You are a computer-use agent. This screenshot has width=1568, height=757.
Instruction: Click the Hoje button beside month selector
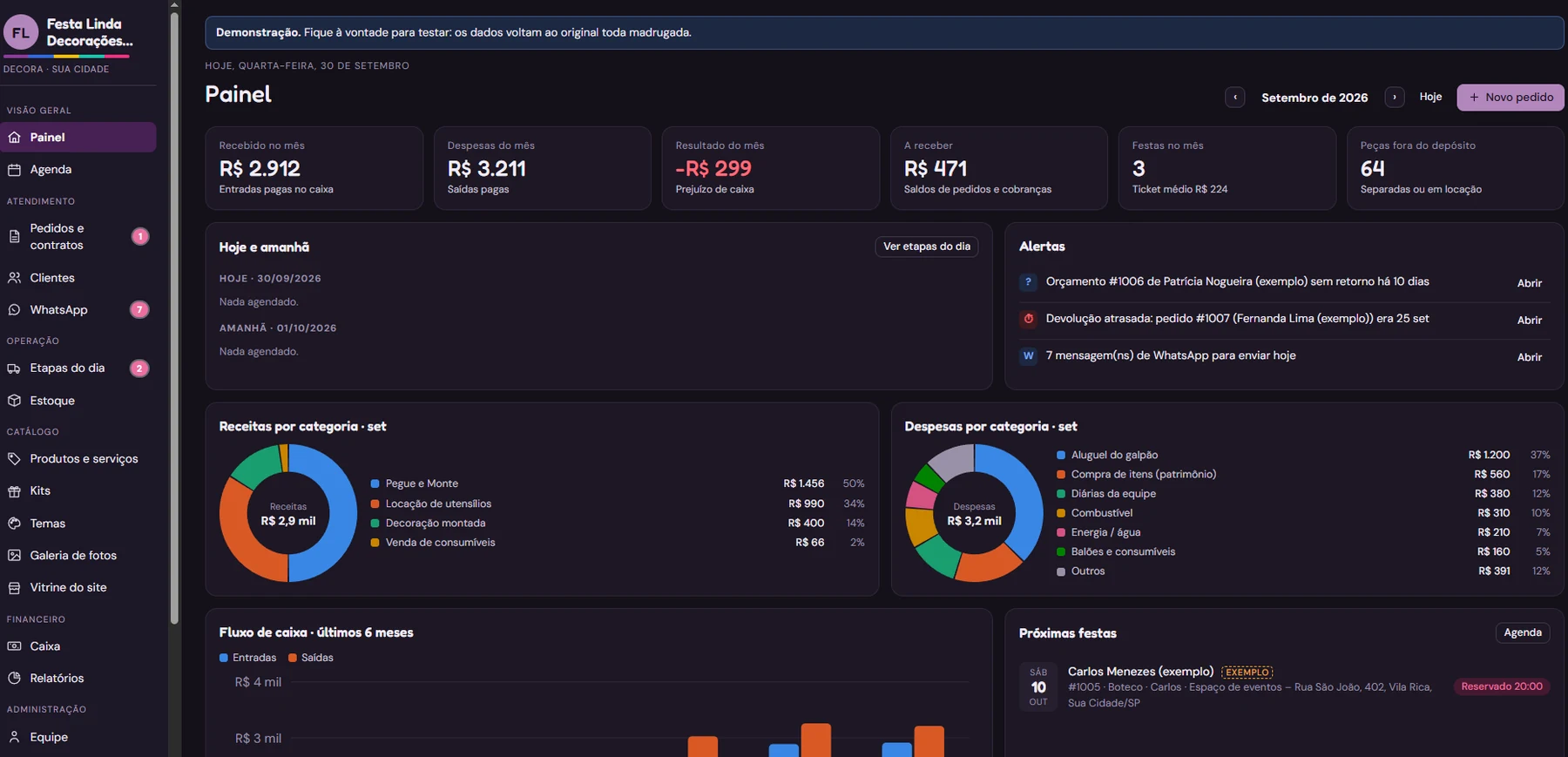(x=1430, y=97)
